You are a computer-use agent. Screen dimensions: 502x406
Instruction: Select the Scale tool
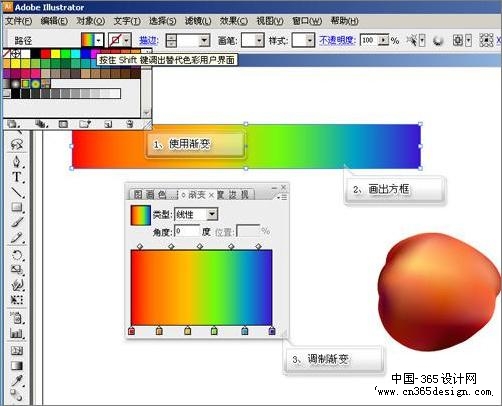click(17, 270)
